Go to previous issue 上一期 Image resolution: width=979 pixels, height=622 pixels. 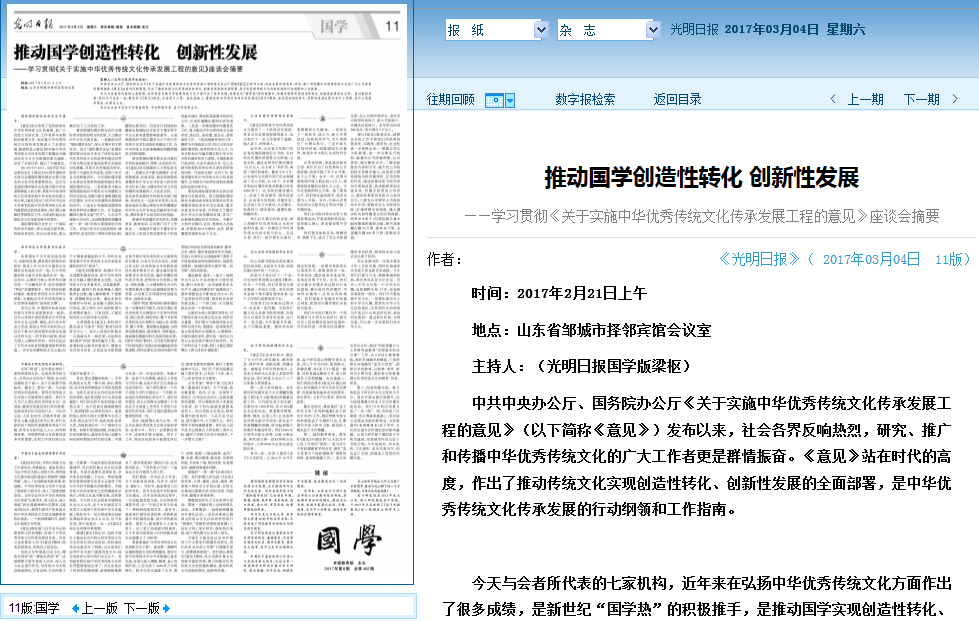tap(865, 99)
